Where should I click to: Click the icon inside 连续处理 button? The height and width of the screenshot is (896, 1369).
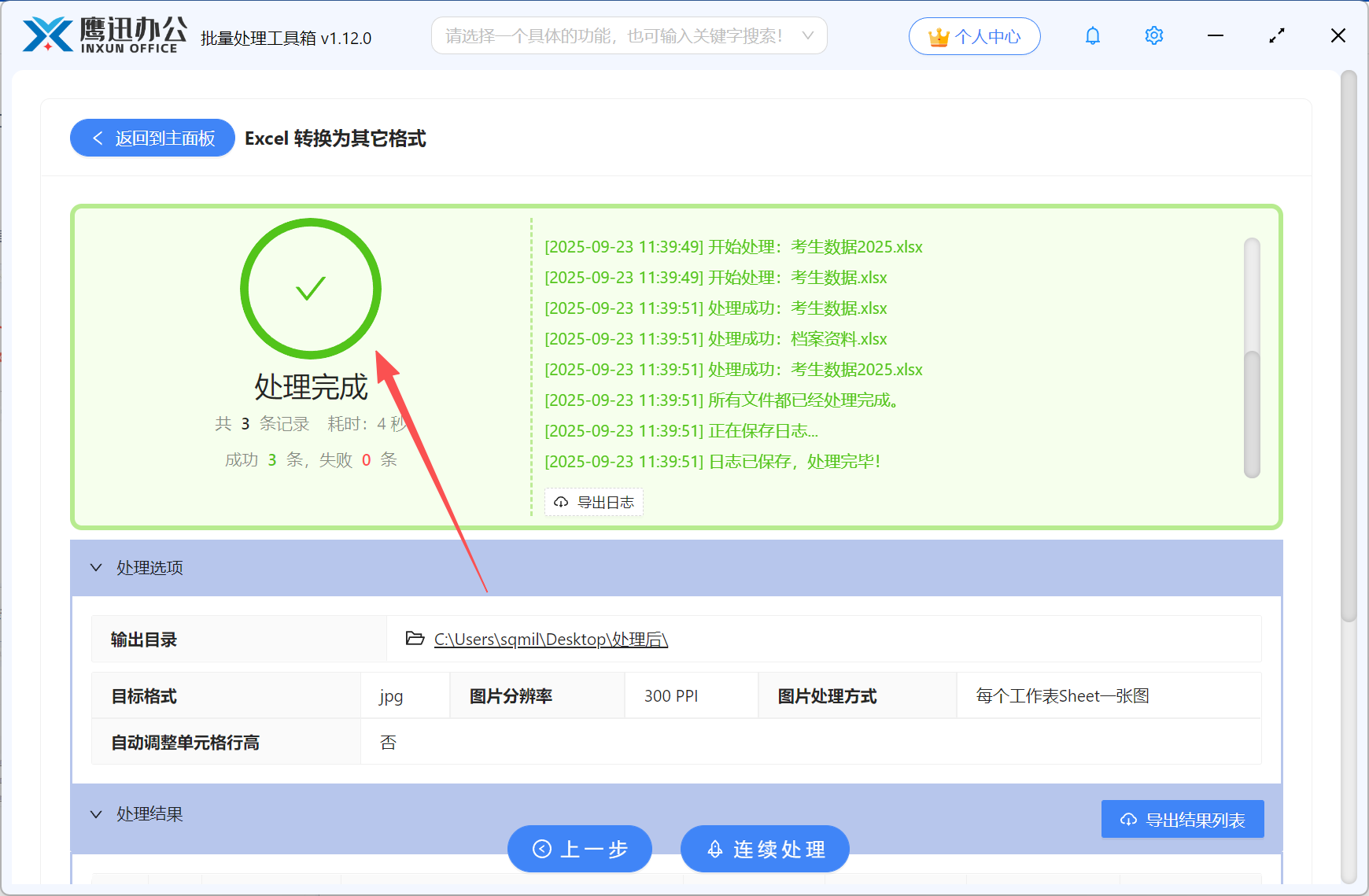pos(714,849)
